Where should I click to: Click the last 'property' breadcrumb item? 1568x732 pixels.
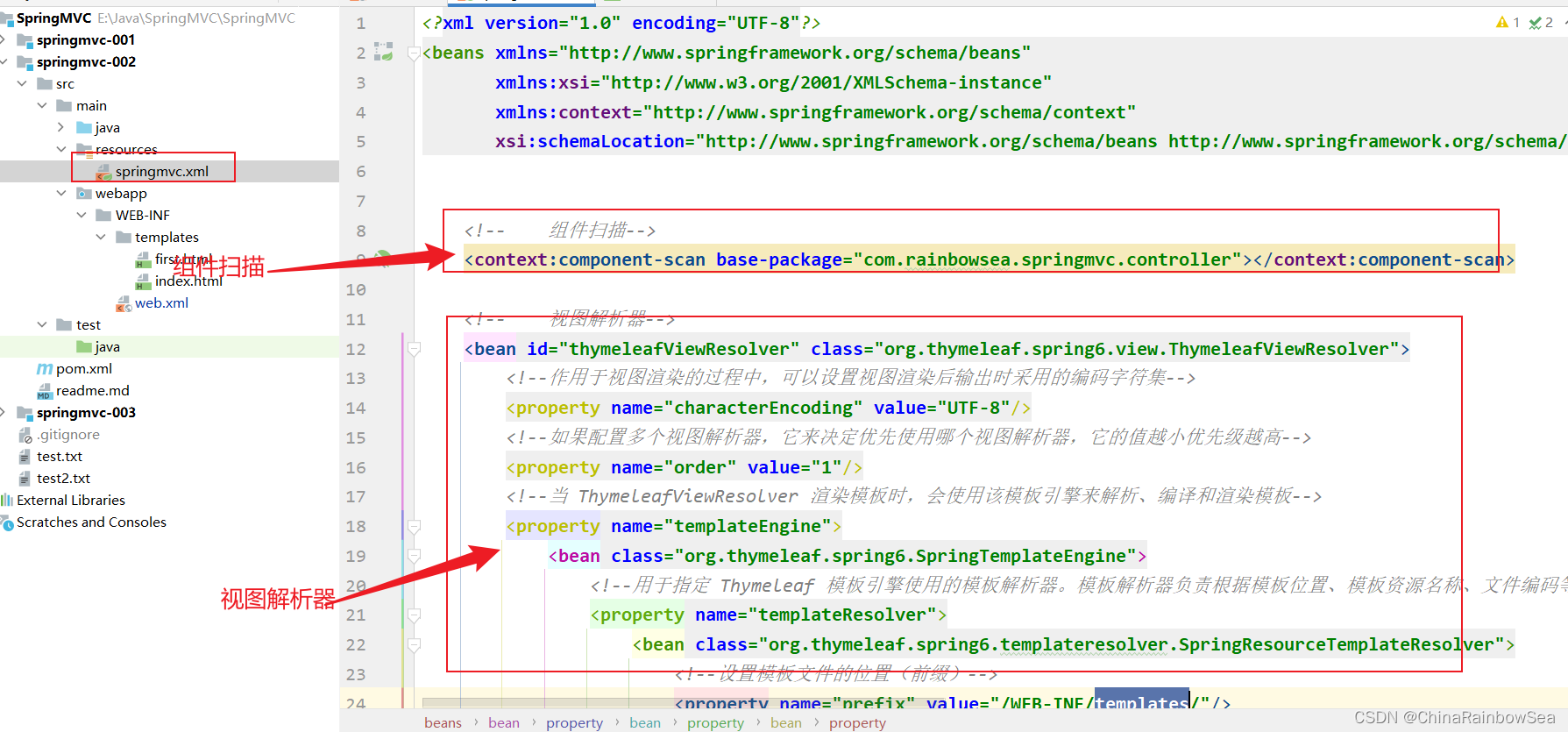[857, 722]
